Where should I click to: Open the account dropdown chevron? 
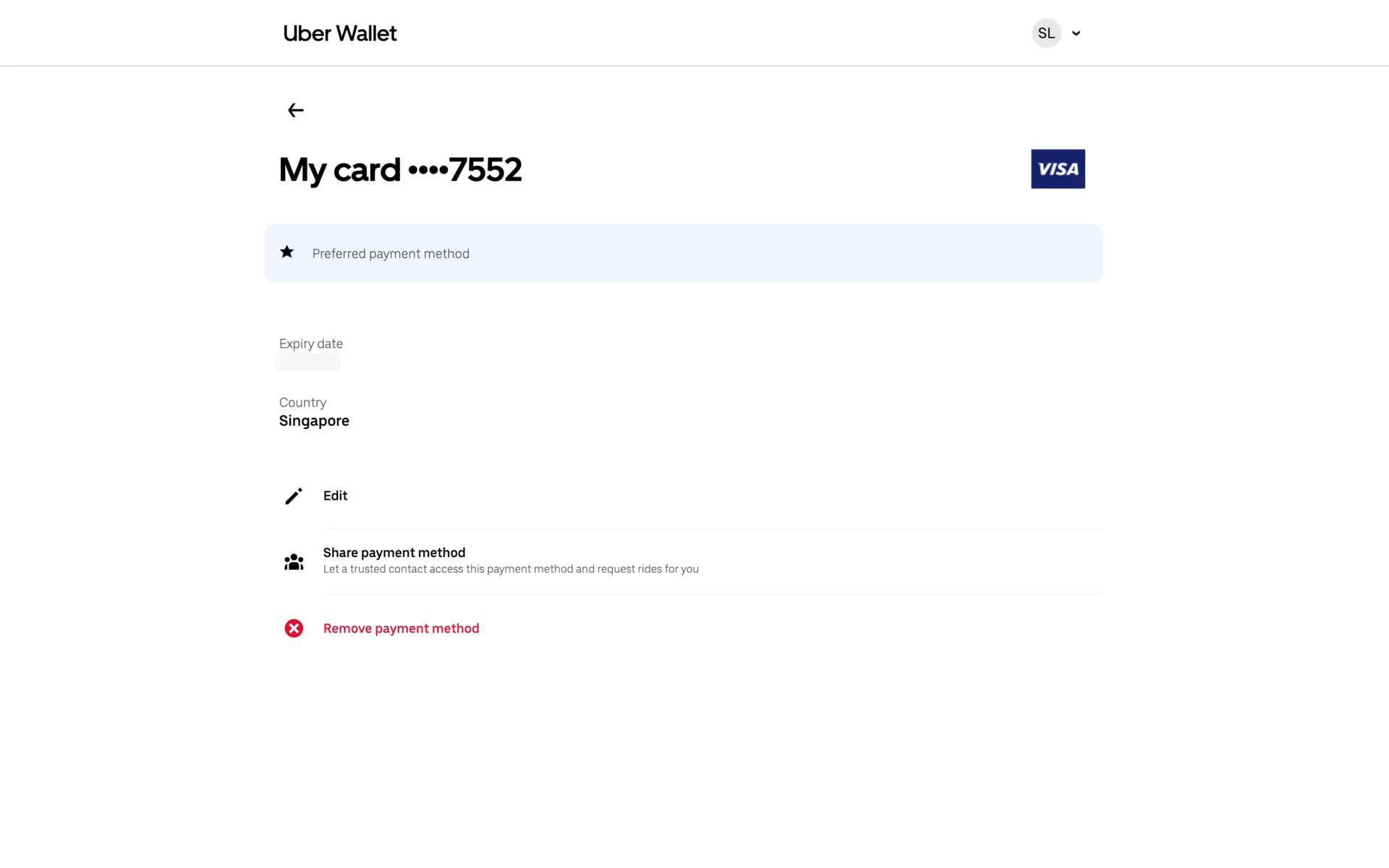[x=1076, y=33]
